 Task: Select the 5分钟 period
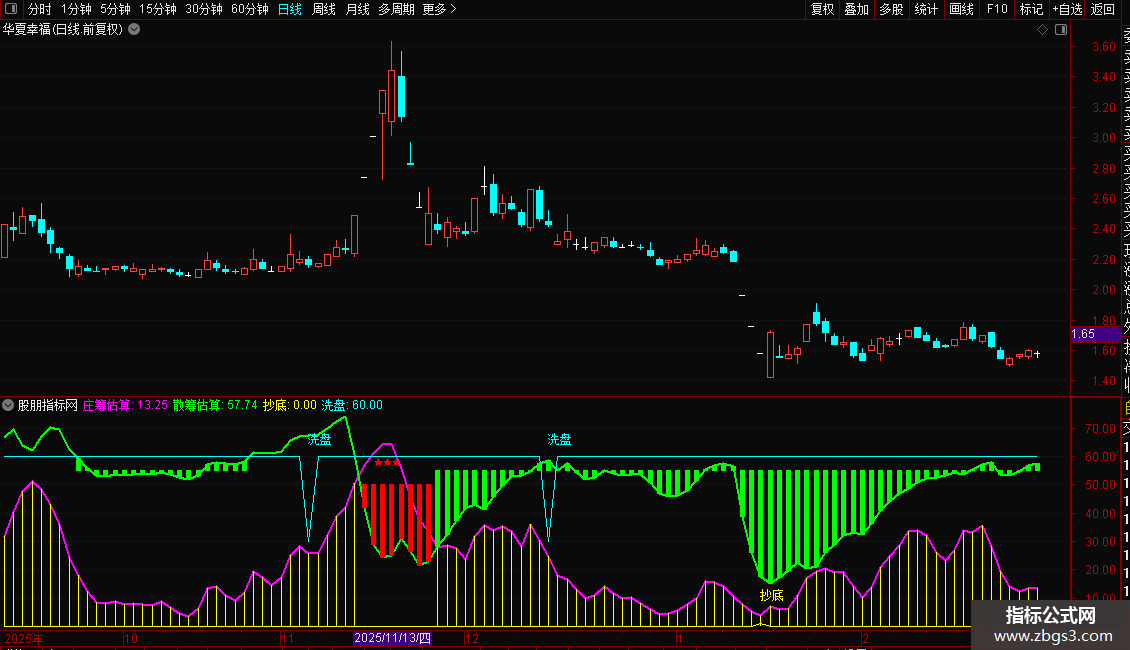115,9
